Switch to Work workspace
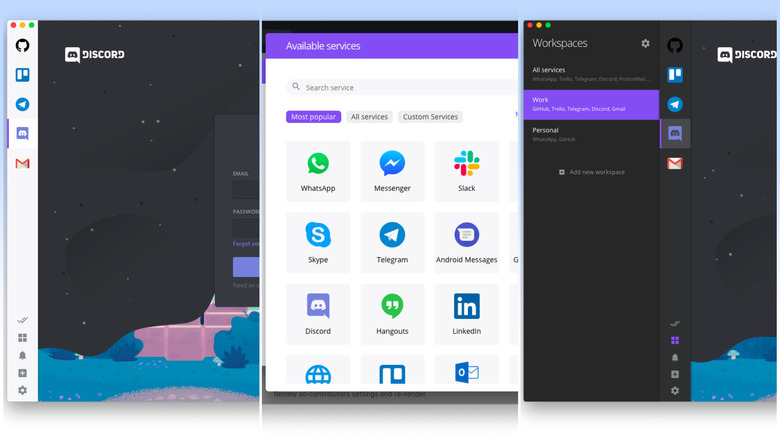 (x=591, y=105)
